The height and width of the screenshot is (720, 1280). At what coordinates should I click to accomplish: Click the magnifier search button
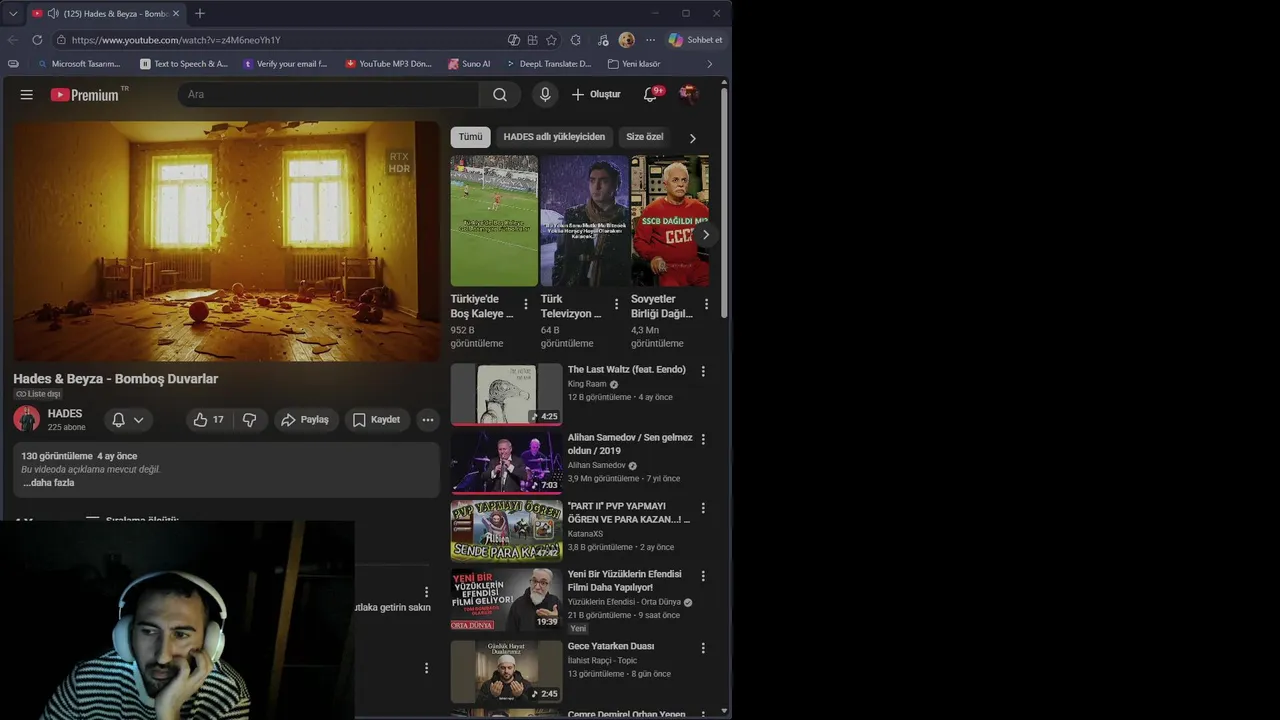pos(500,94)
